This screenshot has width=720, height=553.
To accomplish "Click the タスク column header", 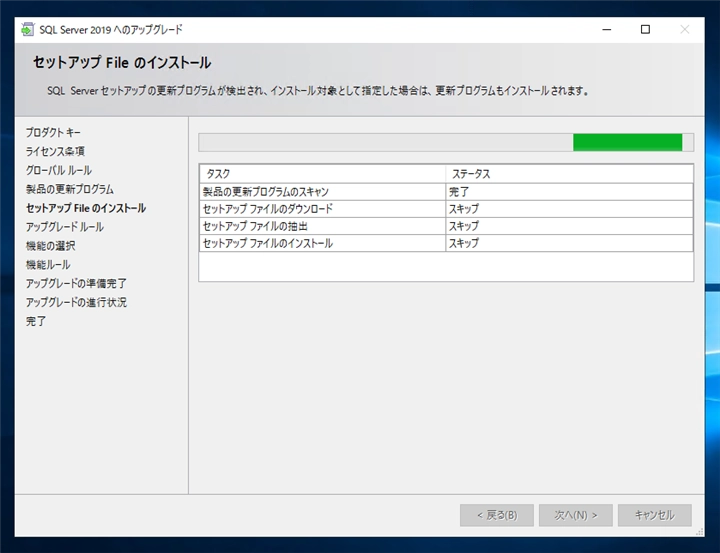I will 322,174.
